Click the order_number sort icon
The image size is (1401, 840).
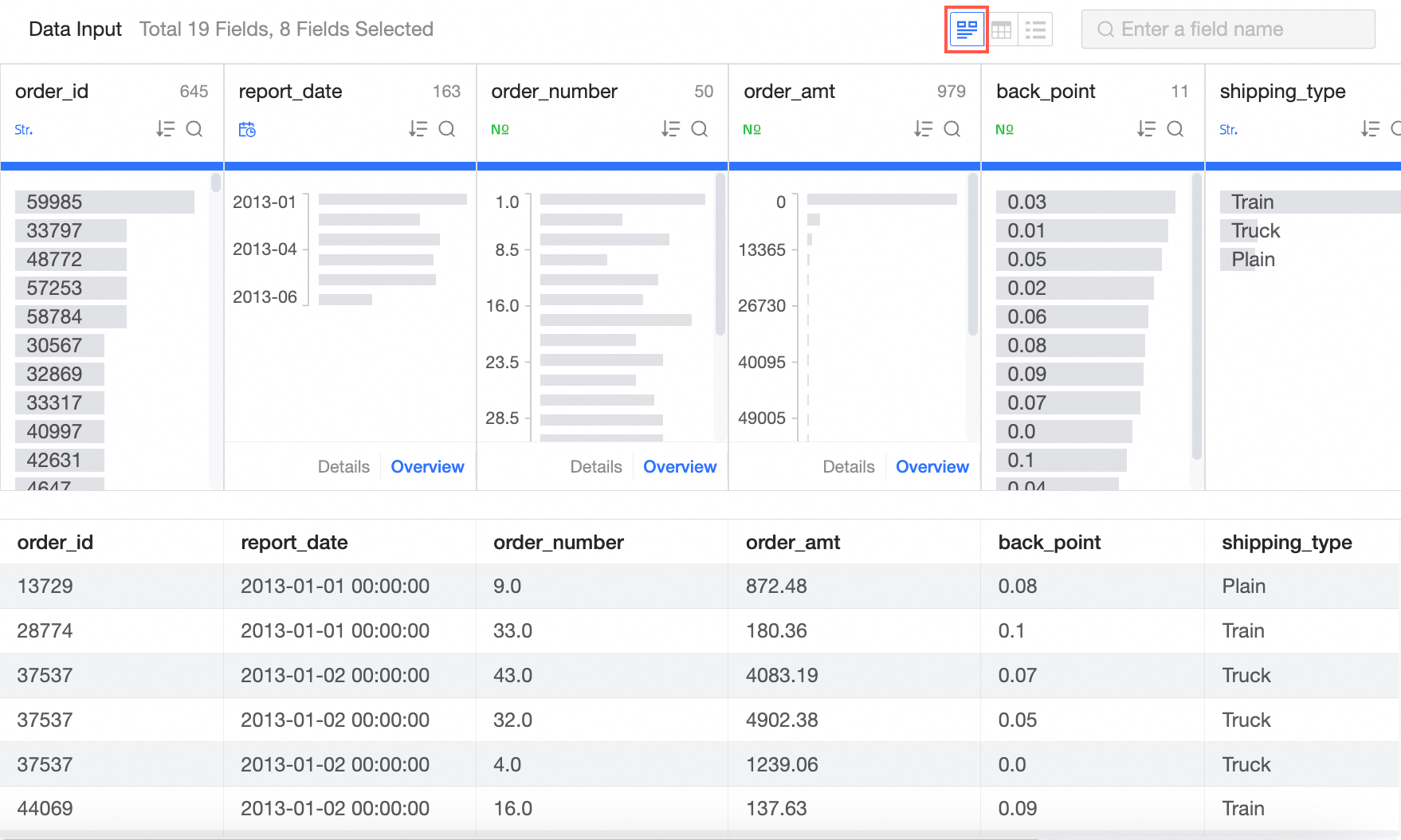(670, 129)
